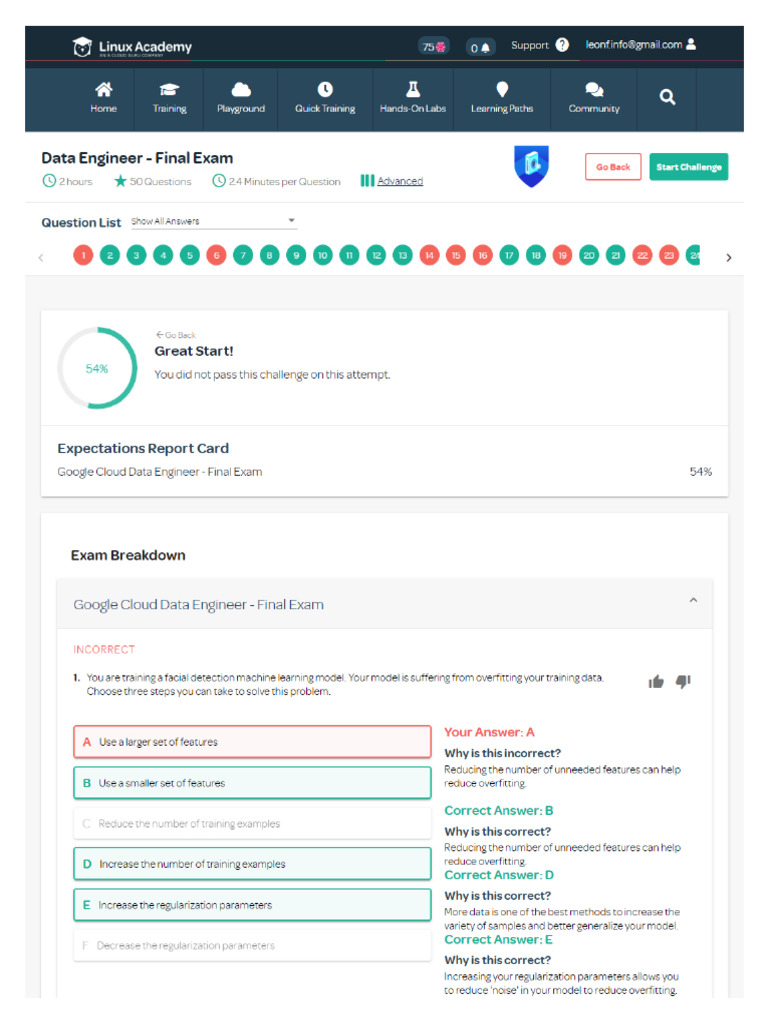Viewport: 768px width, 1024px height.
Task: Open the Hands-On Labs menu
Action: (413, 97)
